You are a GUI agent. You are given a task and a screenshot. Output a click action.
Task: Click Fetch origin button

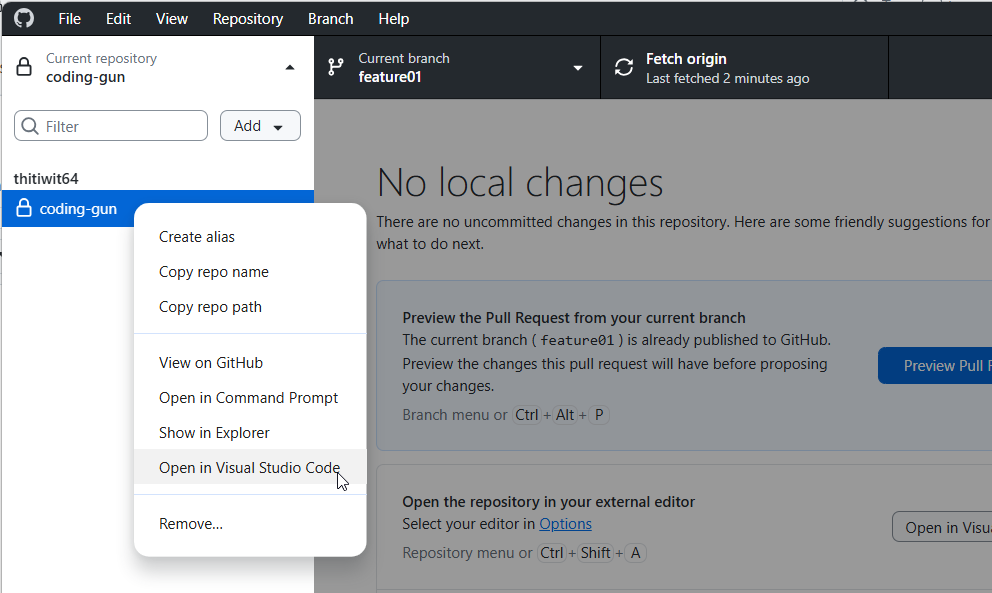click(745, 68)
